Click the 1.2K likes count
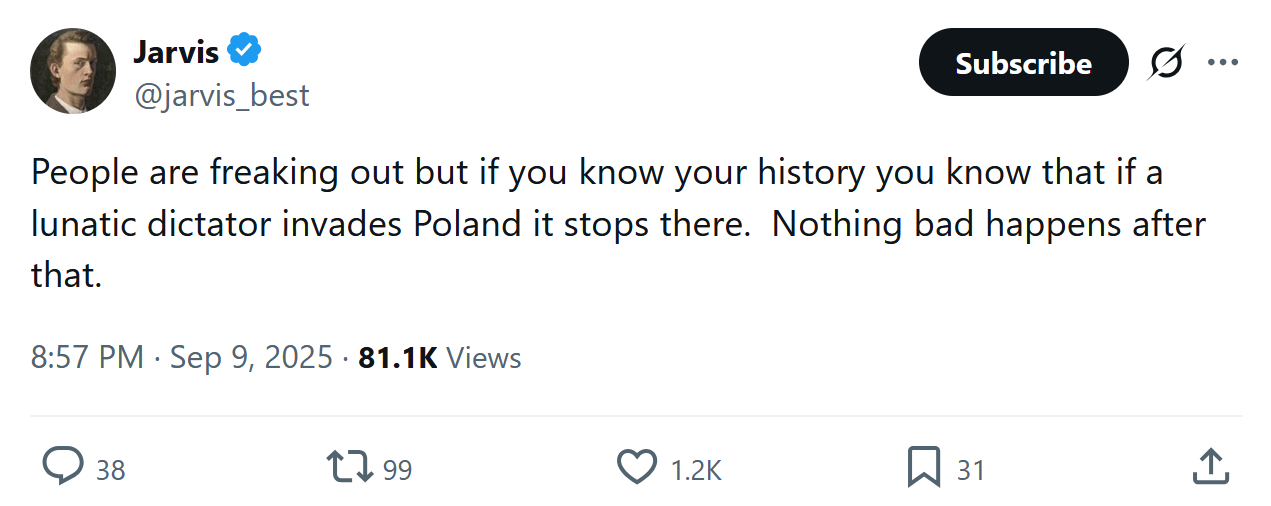This screenshot has height=506, width=1271. [x=694, y=470]
